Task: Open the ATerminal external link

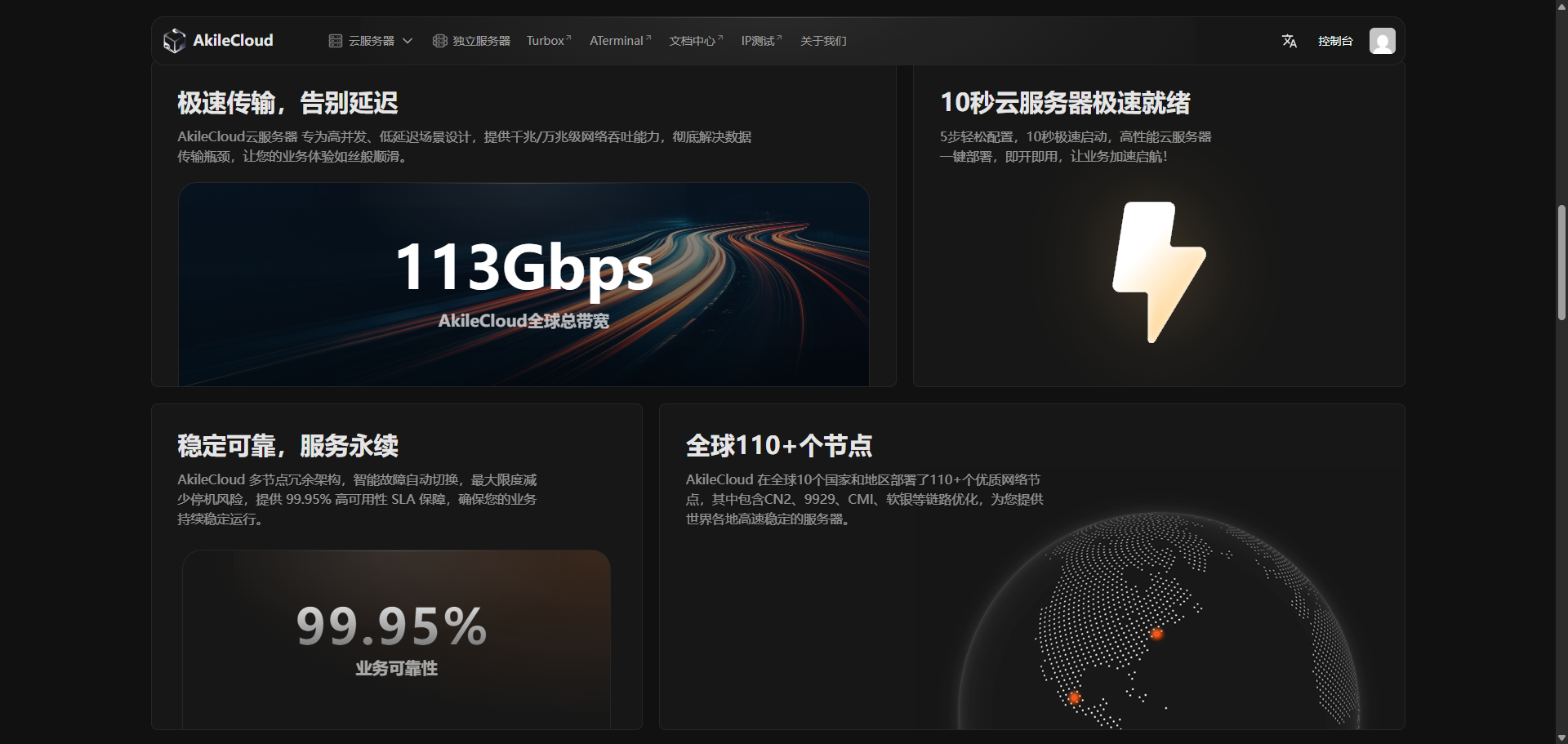Action: [x=621, y=41]
